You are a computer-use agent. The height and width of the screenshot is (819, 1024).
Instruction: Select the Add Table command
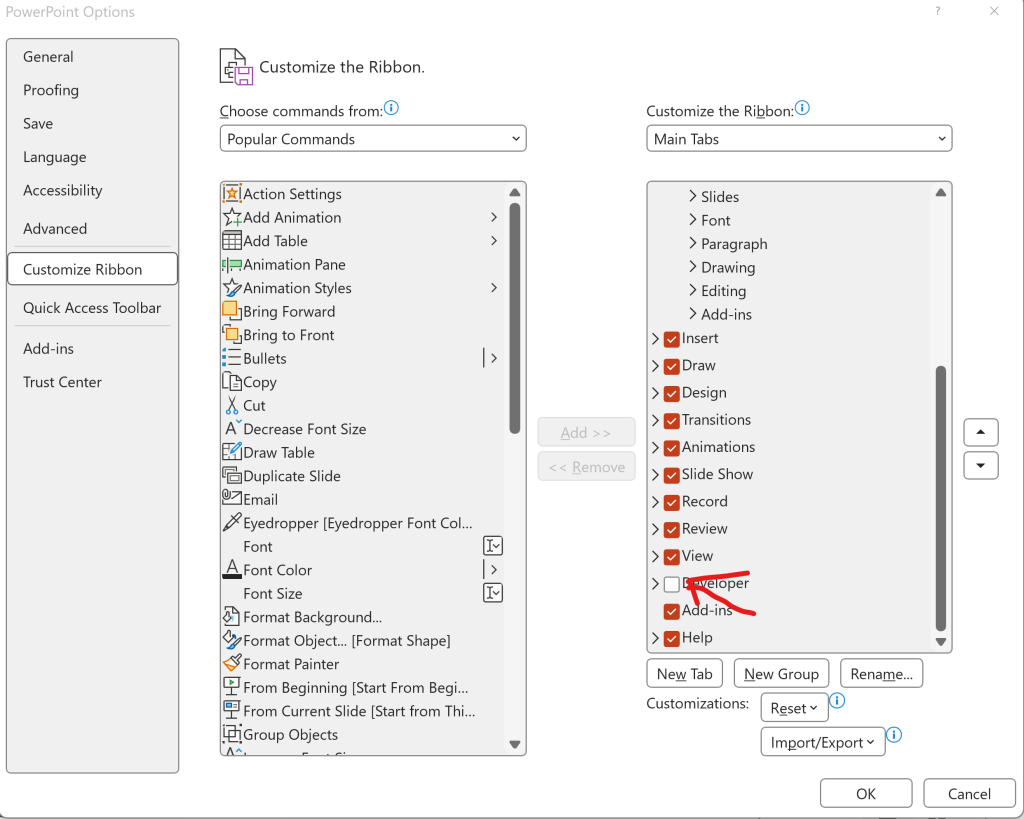coord(274,240)
